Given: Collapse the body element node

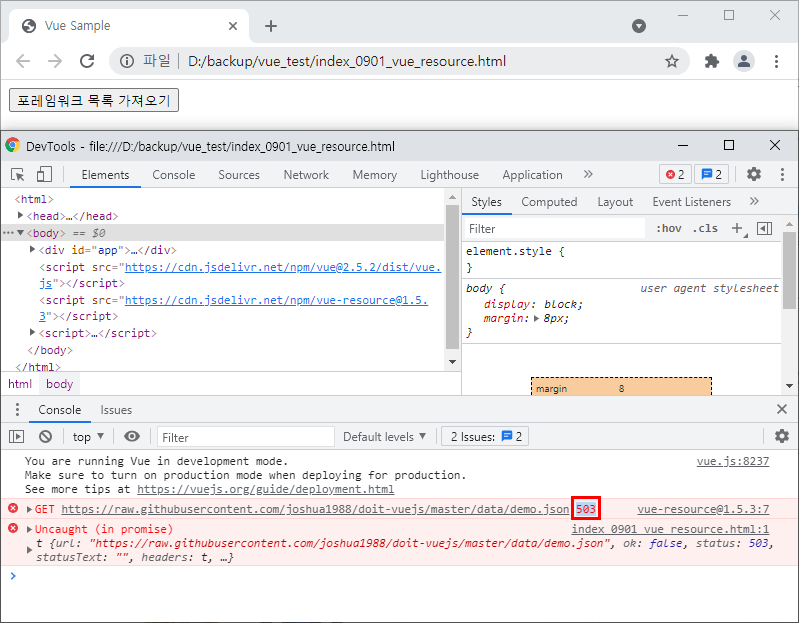Looking at the screenshot, I should 20,233.
